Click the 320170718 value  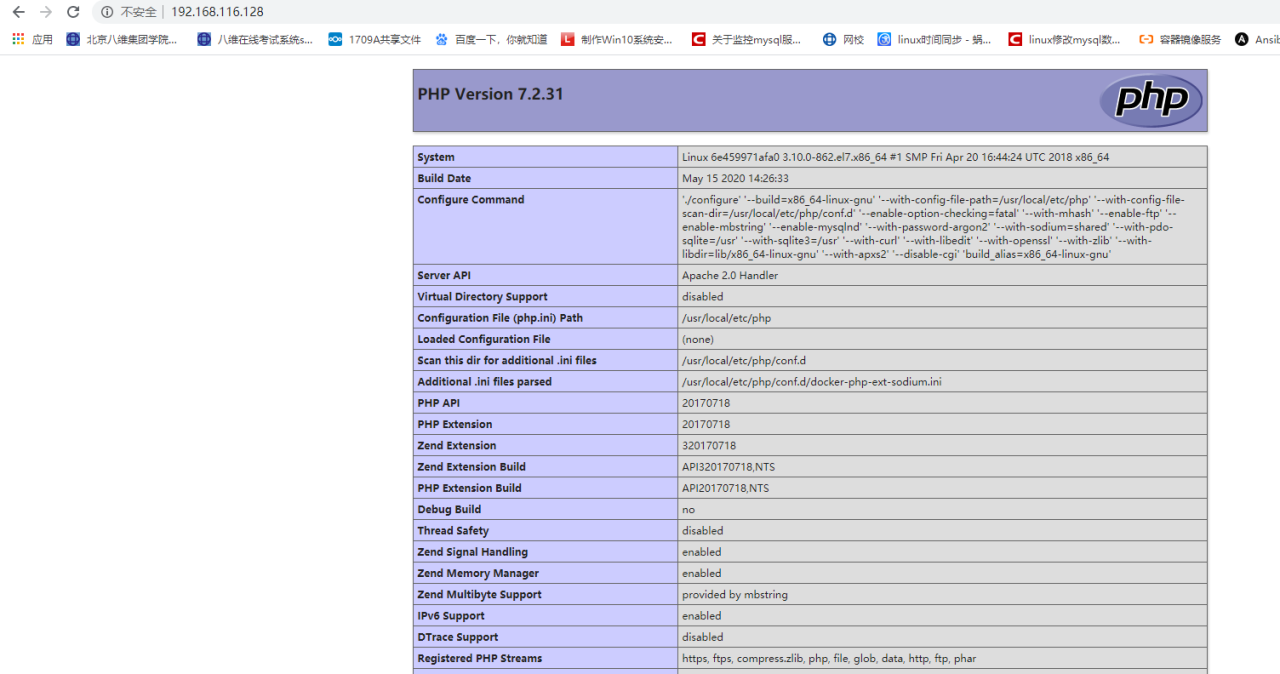(x=709, y=445)
